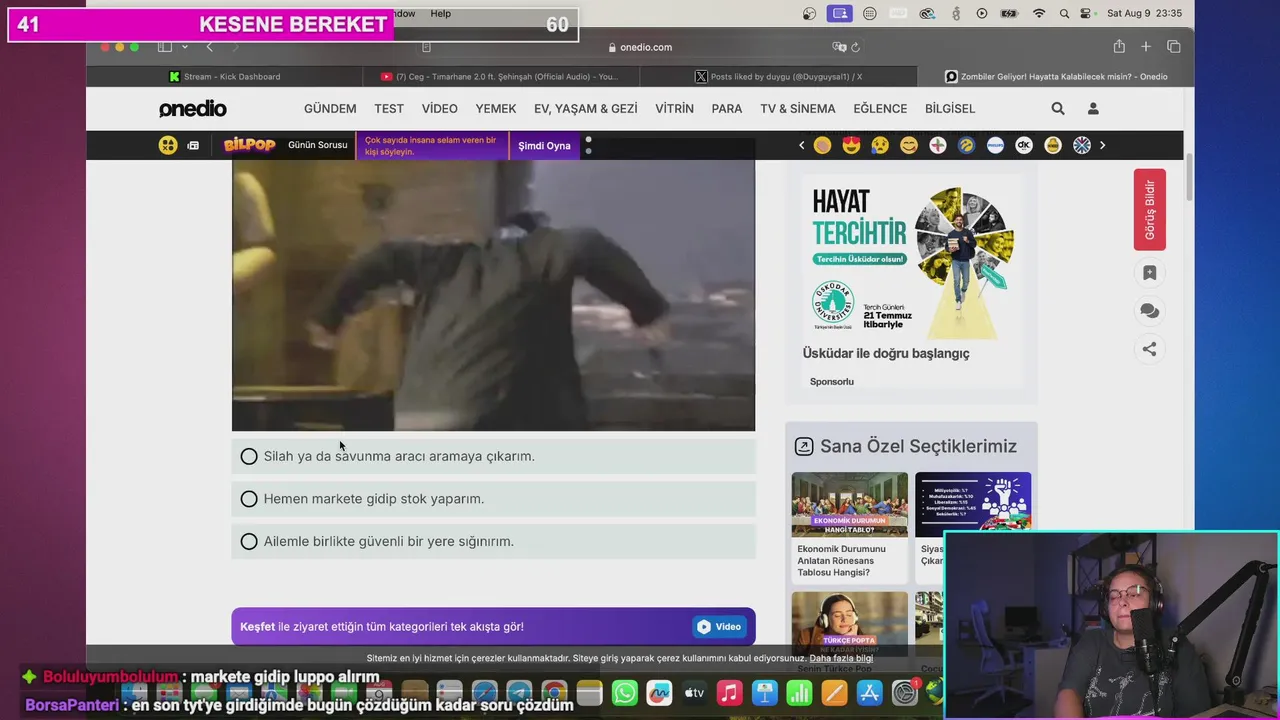
Task: Click the Safari share icon in toolbar
Action: pyautogui.click(x=1119, y=47)
